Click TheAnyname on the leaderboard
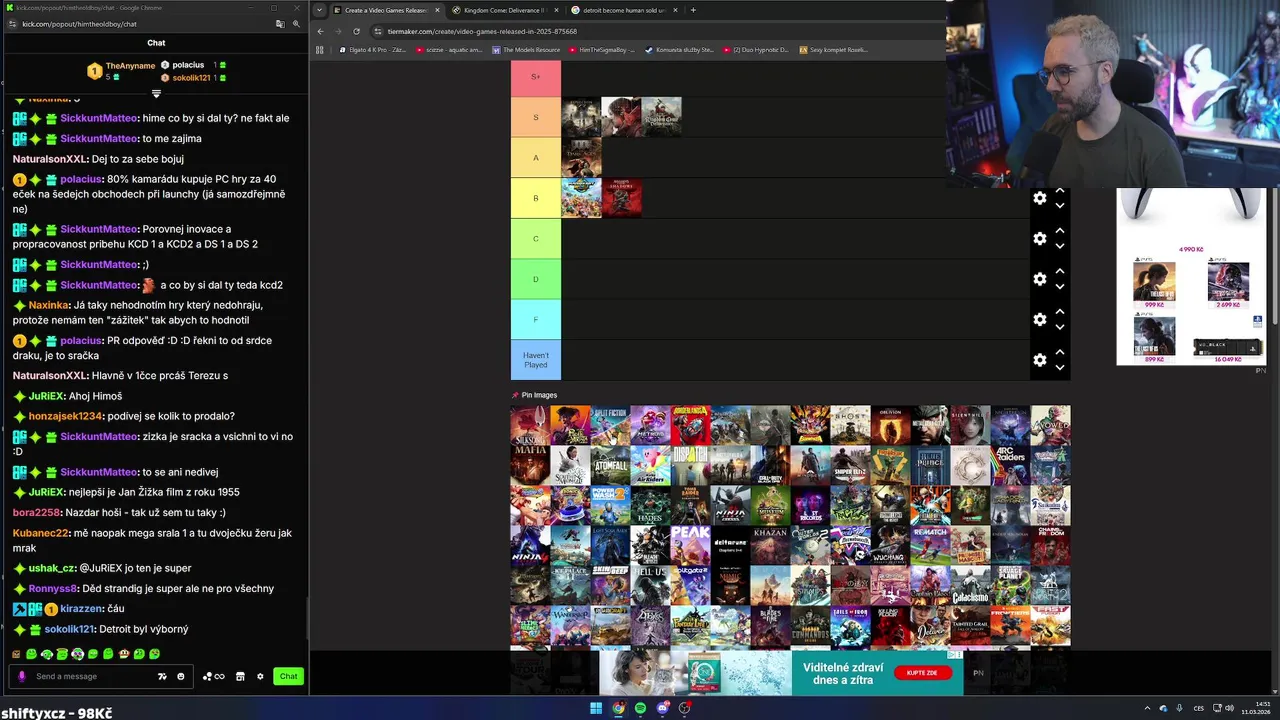This screenshot has height=720, width=1280. point(130,66)
